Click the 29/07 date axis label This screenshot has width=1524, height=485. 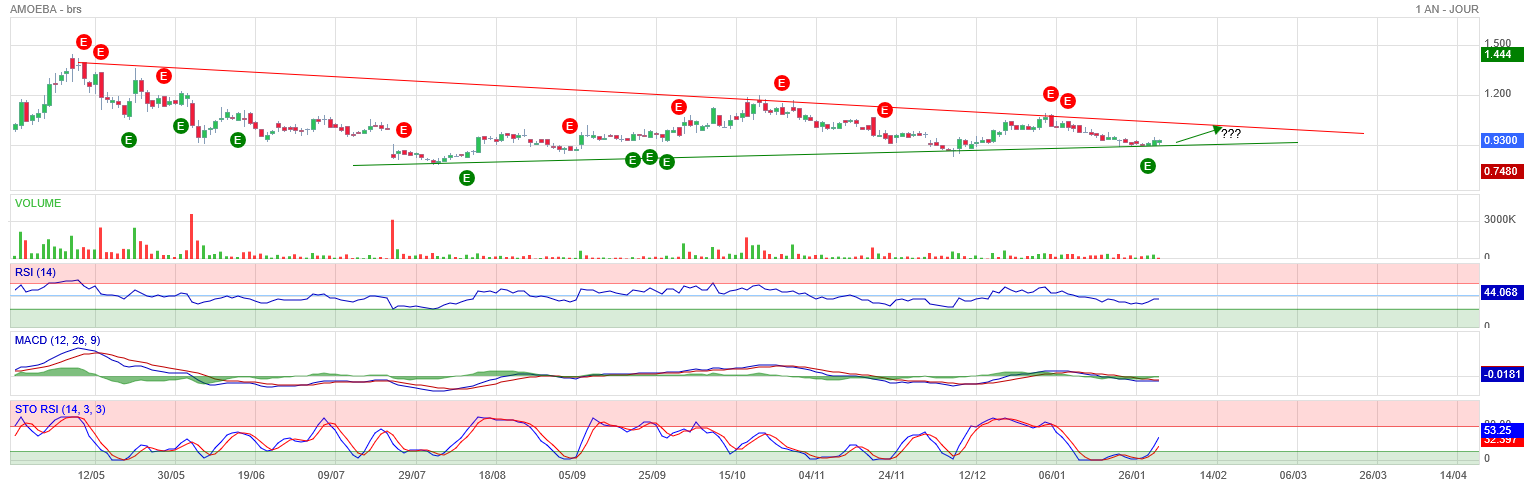point(412,476)
